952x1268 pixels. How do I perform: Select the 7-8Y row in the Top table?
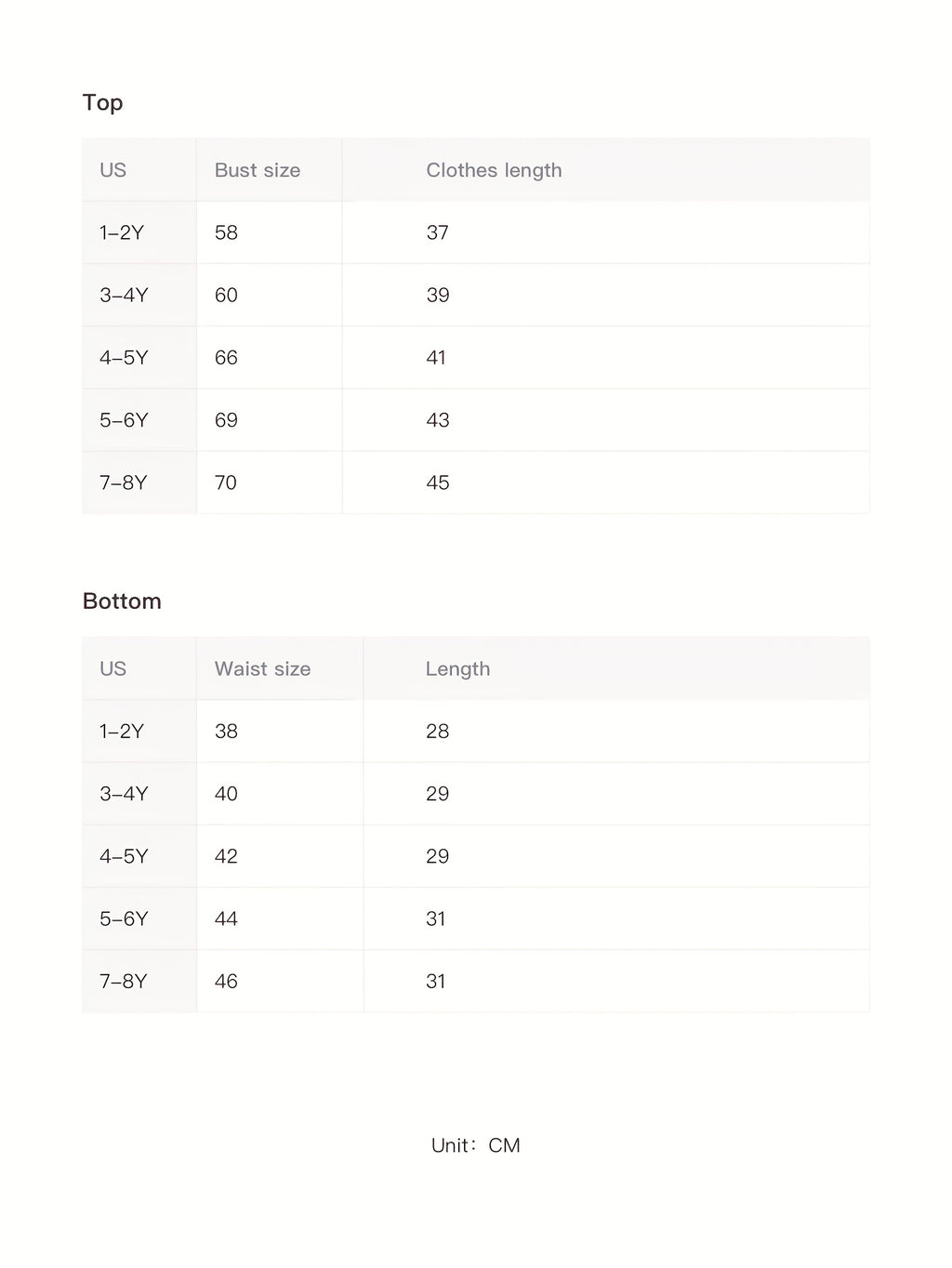pyautogui.click(x=123, y=482)
